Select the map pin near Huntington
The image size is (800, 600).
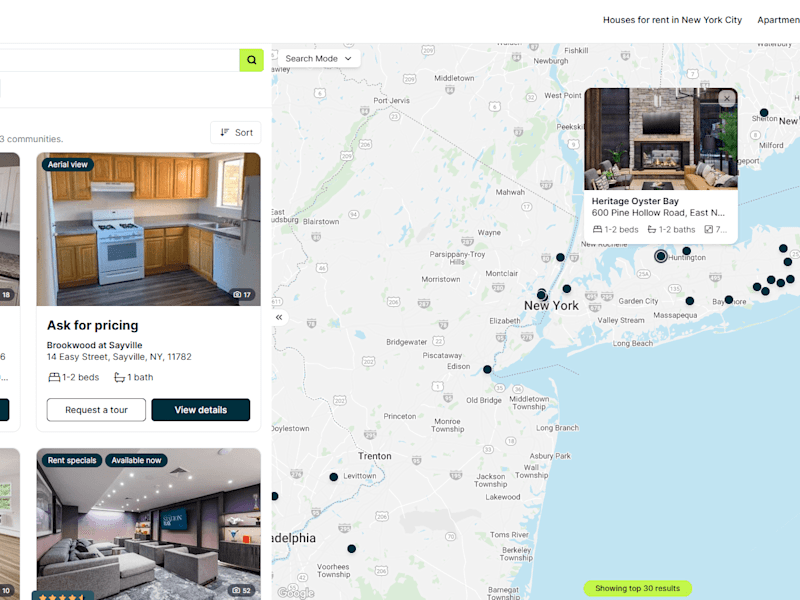687,251
